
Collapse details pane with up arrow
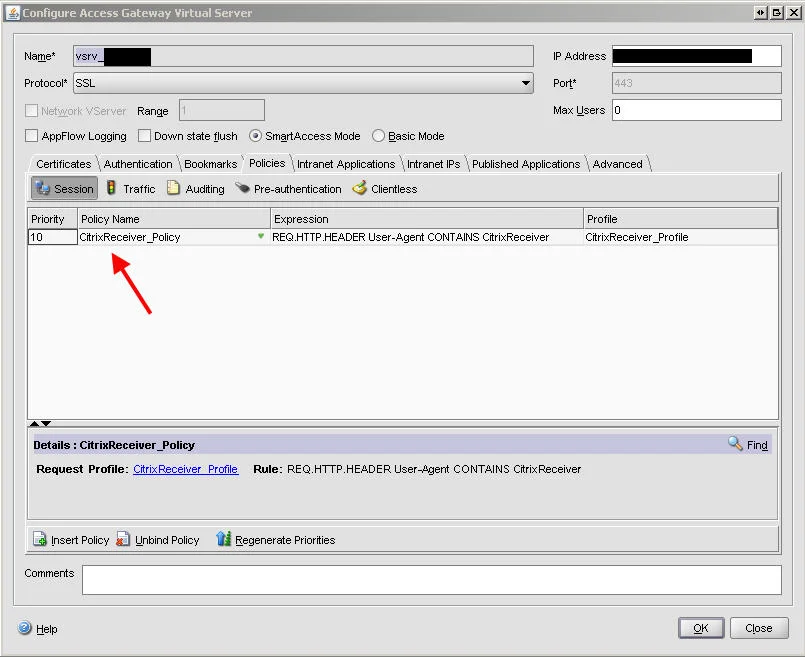click(34, 423)
